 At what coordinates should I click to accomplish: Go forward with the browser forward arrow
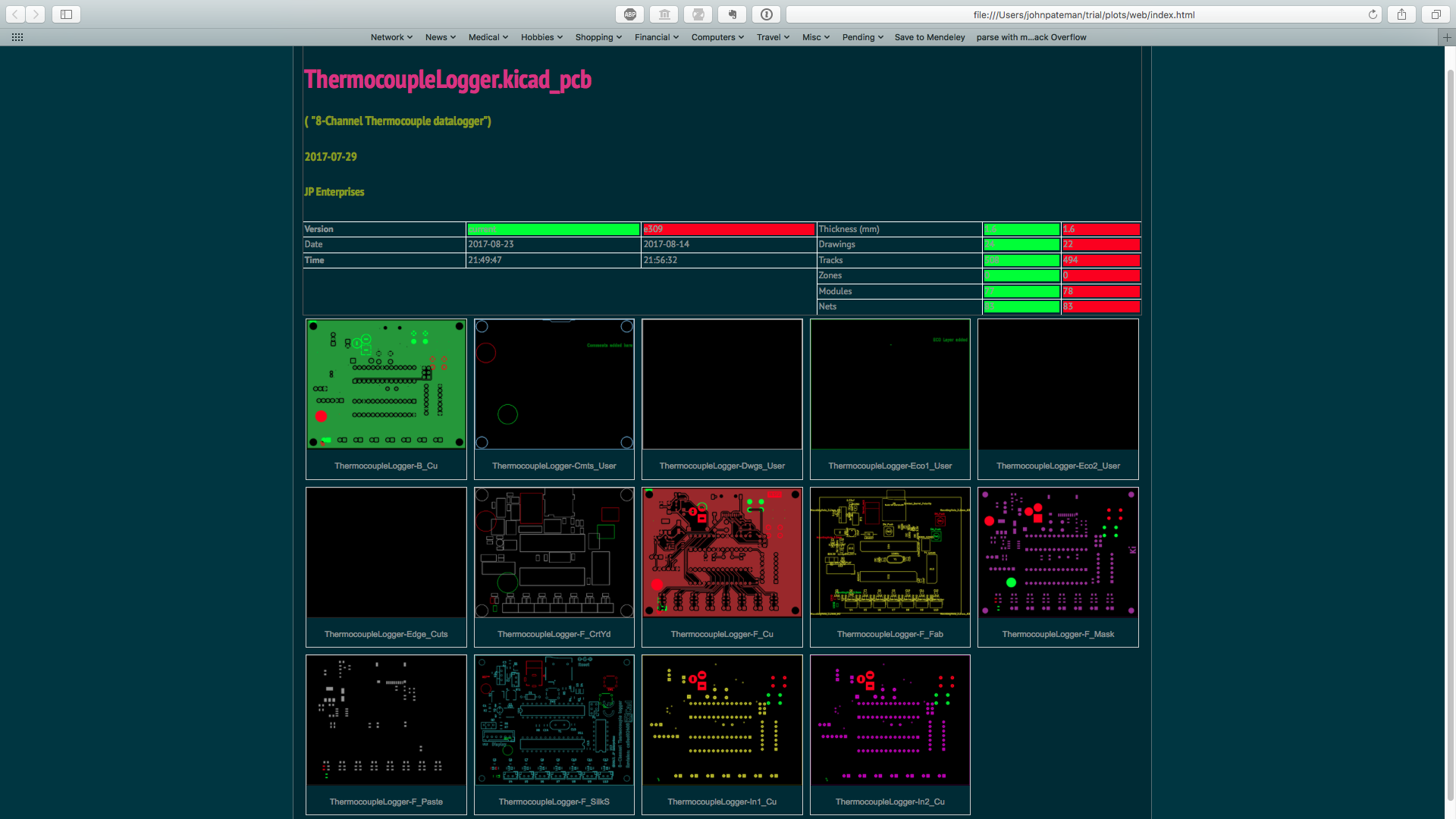(36, 14)
